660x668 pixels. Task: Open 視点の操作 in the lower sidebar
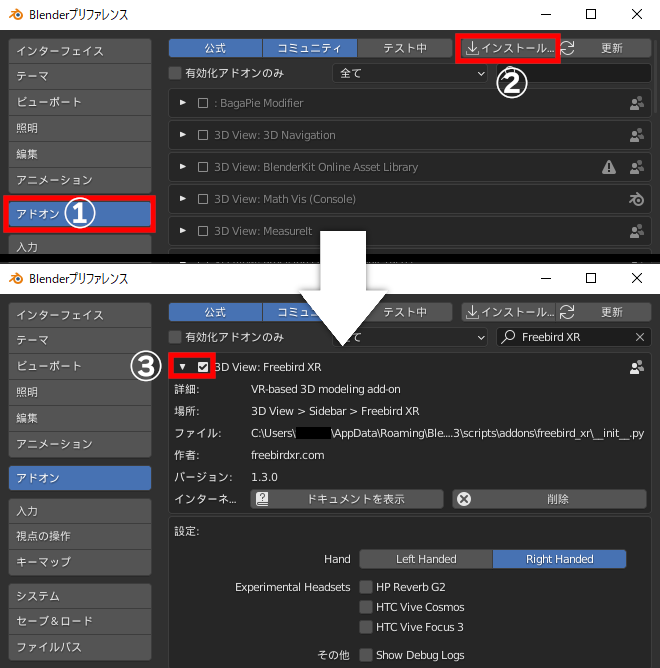[x=80, y=536]
